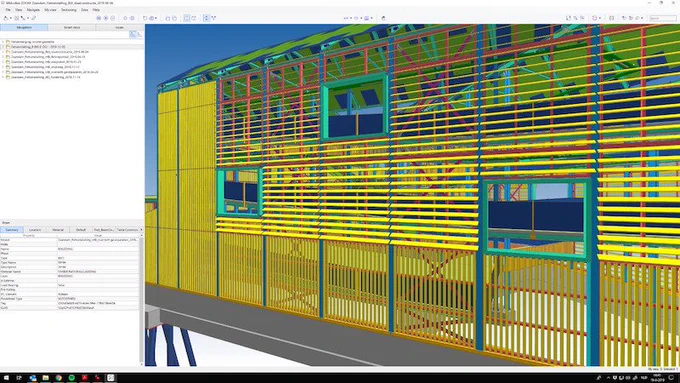Expand the model dated 2019-01-23
Viewport: 680px width, 383px height.
[3, 62]
